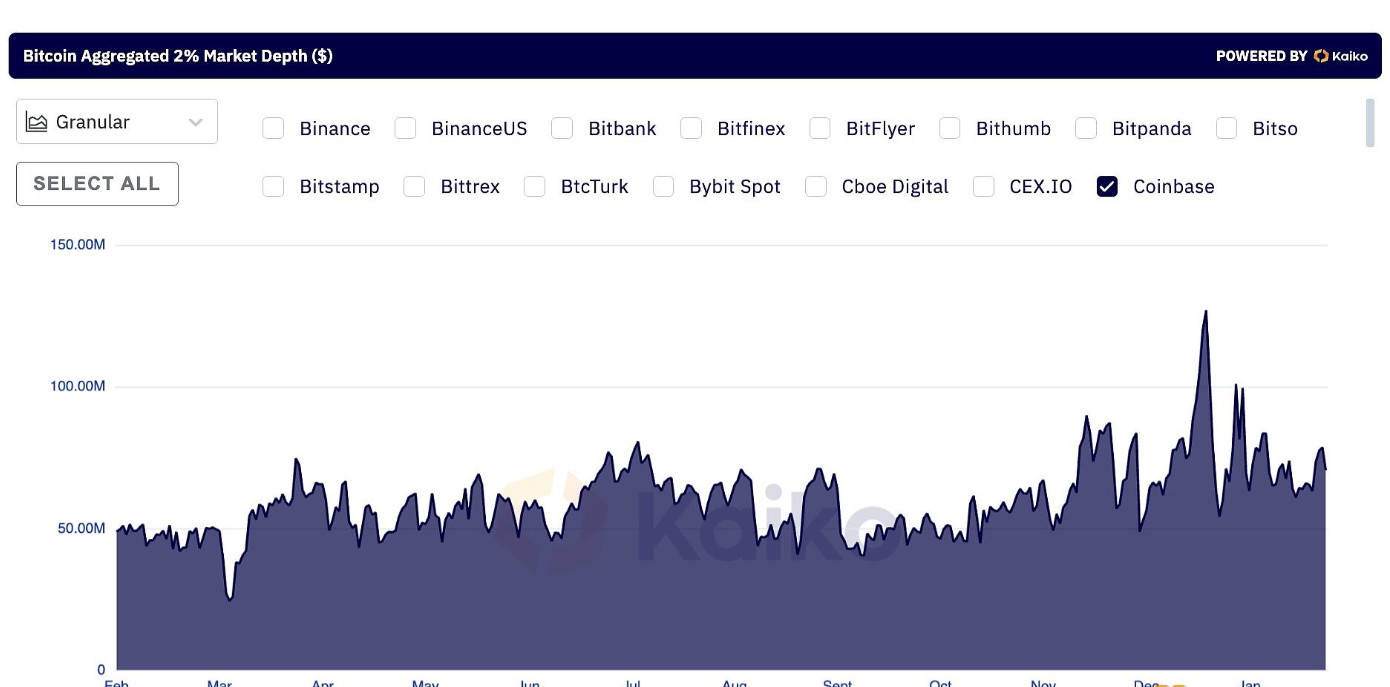Enable Bybit Spot checkbox
The height and width of the screenshot is (687, 1390).
tap(663, 186)
